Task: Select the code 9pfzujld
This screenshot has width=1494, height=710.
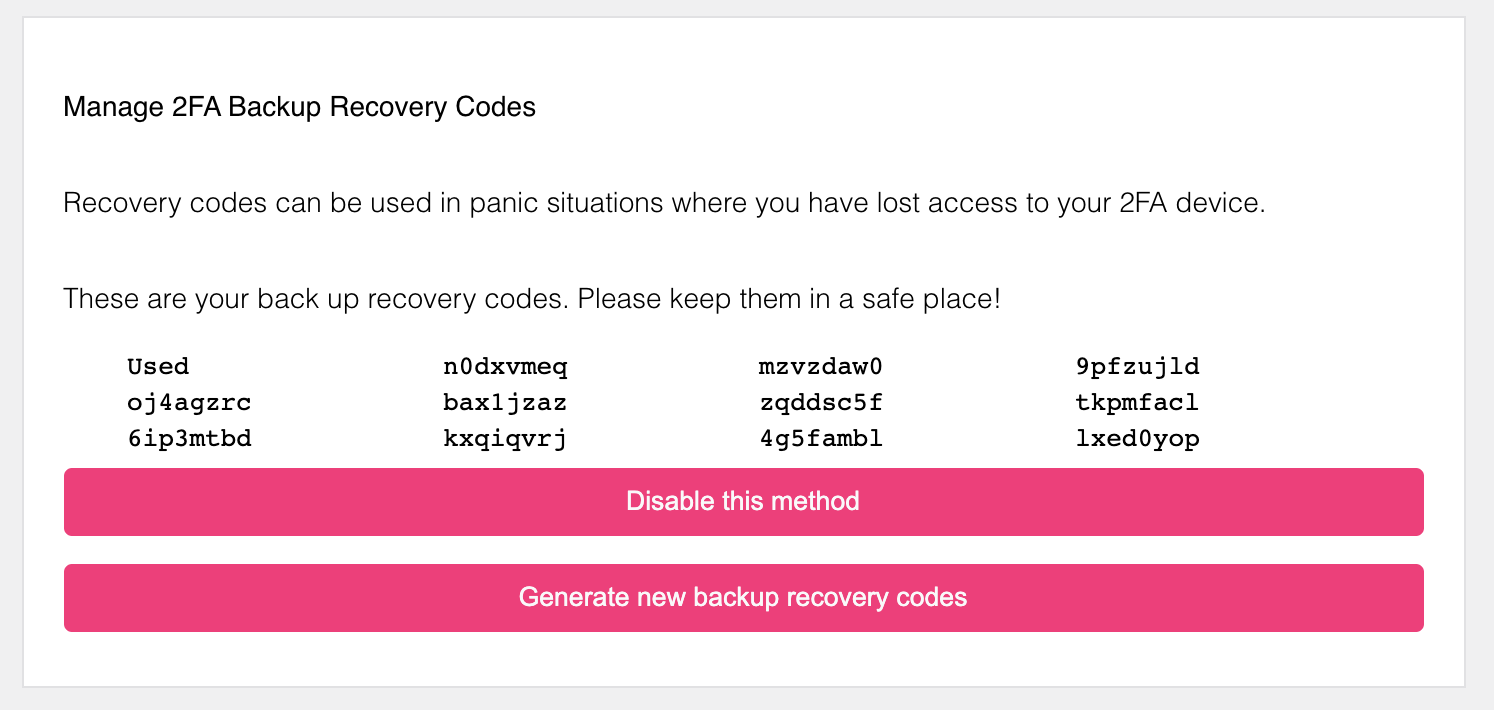Action: (x=1137, y=367)
